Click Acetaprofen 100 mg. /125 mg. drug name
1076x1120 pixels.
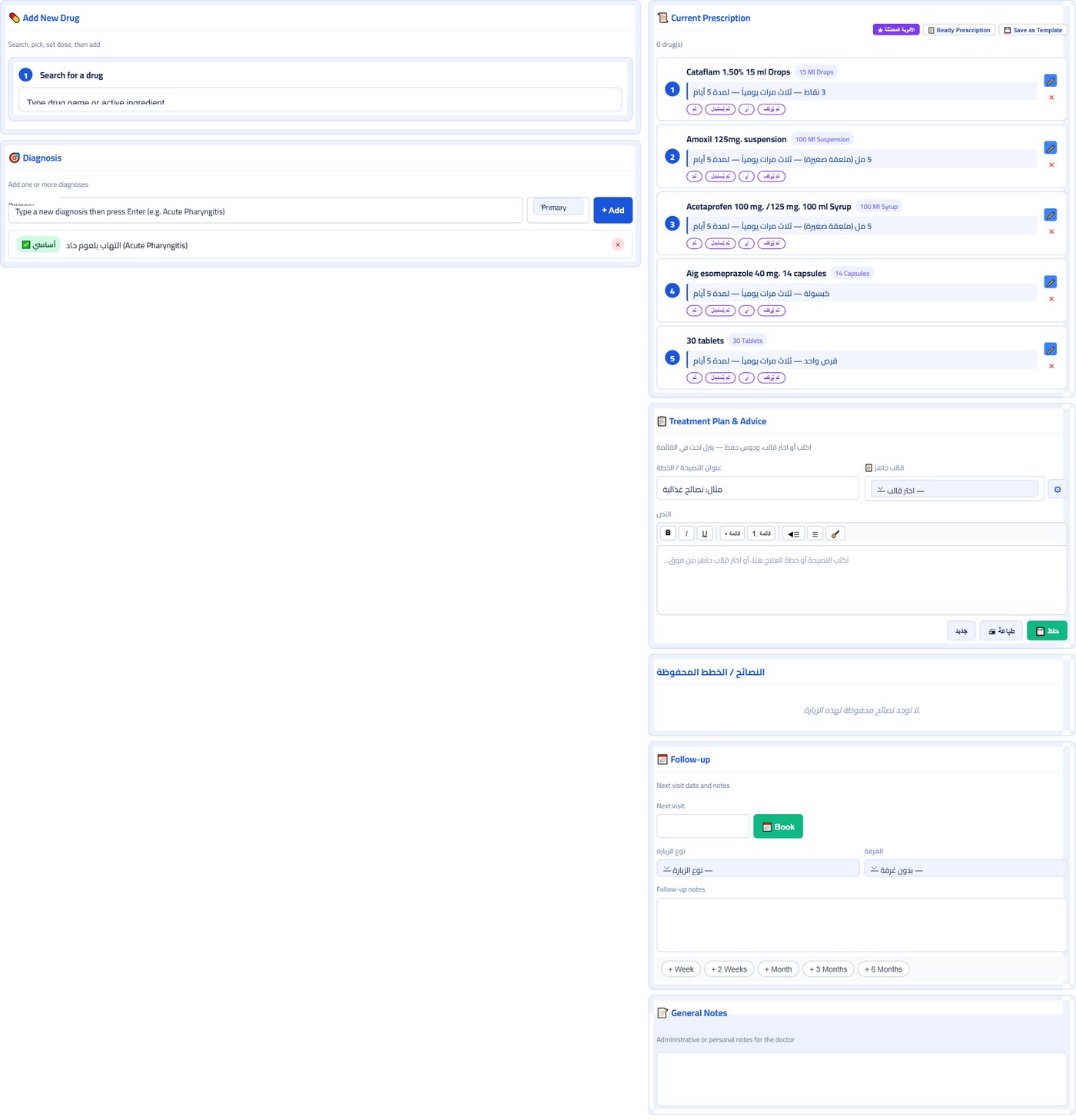click(769, 207)
